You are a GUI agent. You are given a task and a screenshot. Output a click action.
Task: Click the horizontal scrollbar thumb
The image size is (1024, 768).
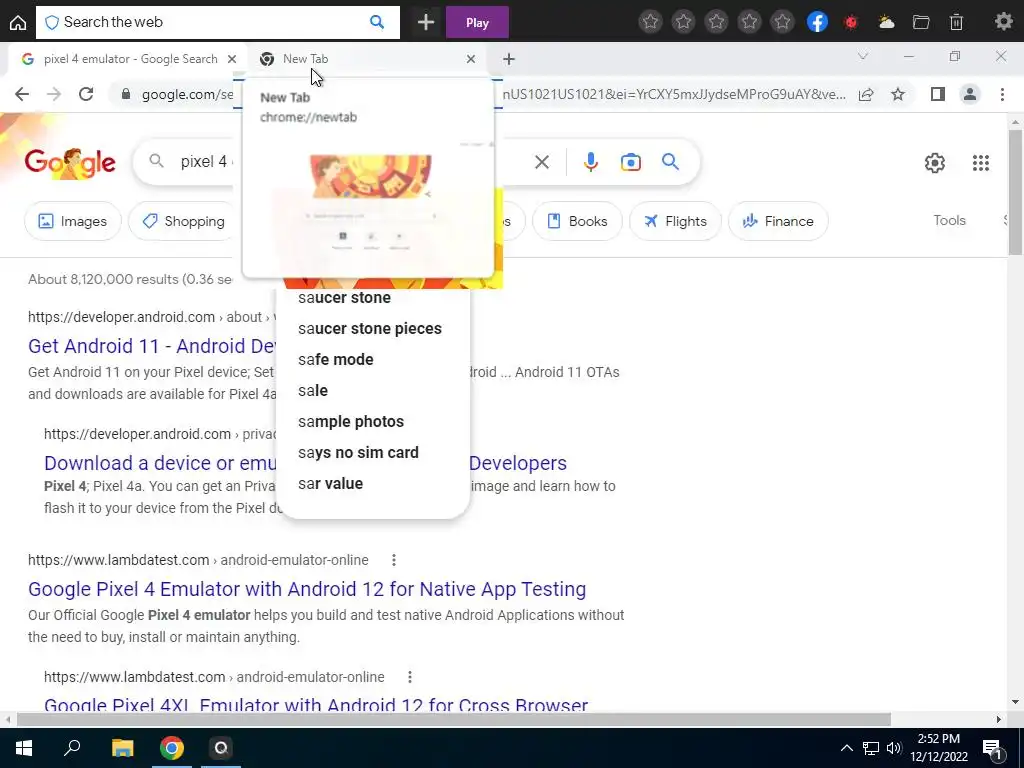pyautogui.click(x=454, y=720)
